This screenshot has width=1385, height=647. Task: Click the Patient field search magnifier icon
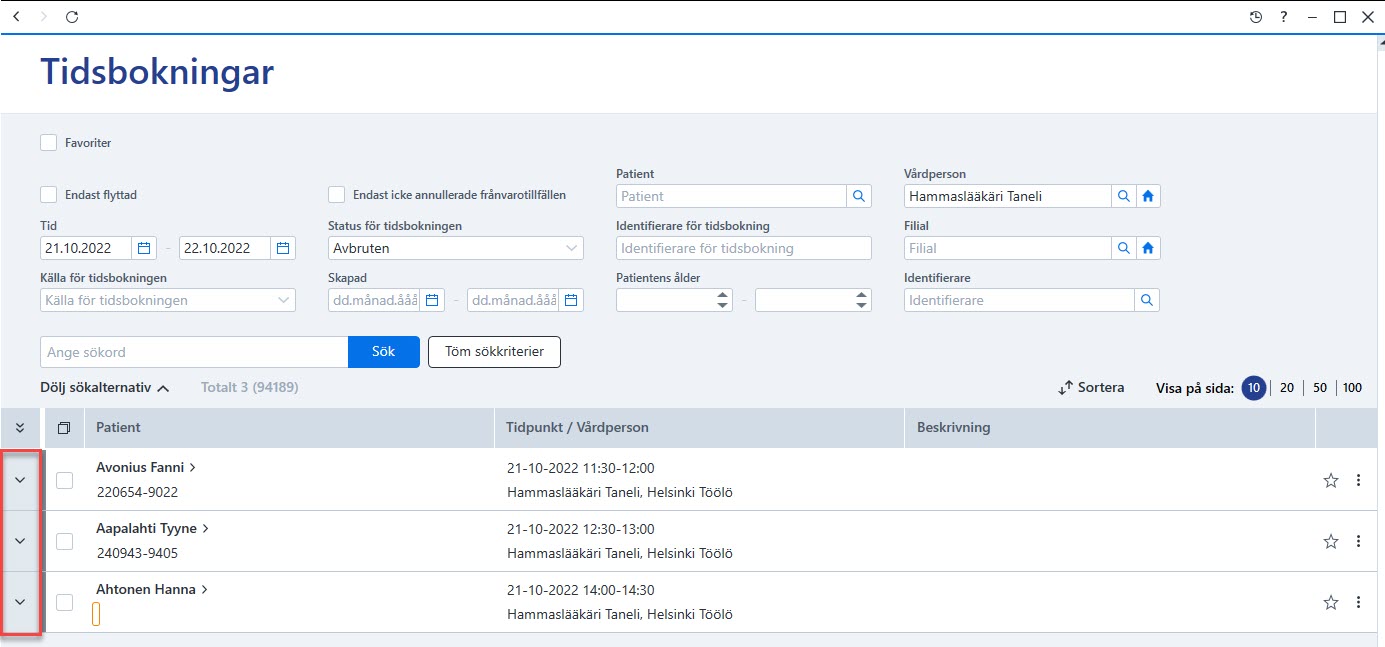point(859,196)
